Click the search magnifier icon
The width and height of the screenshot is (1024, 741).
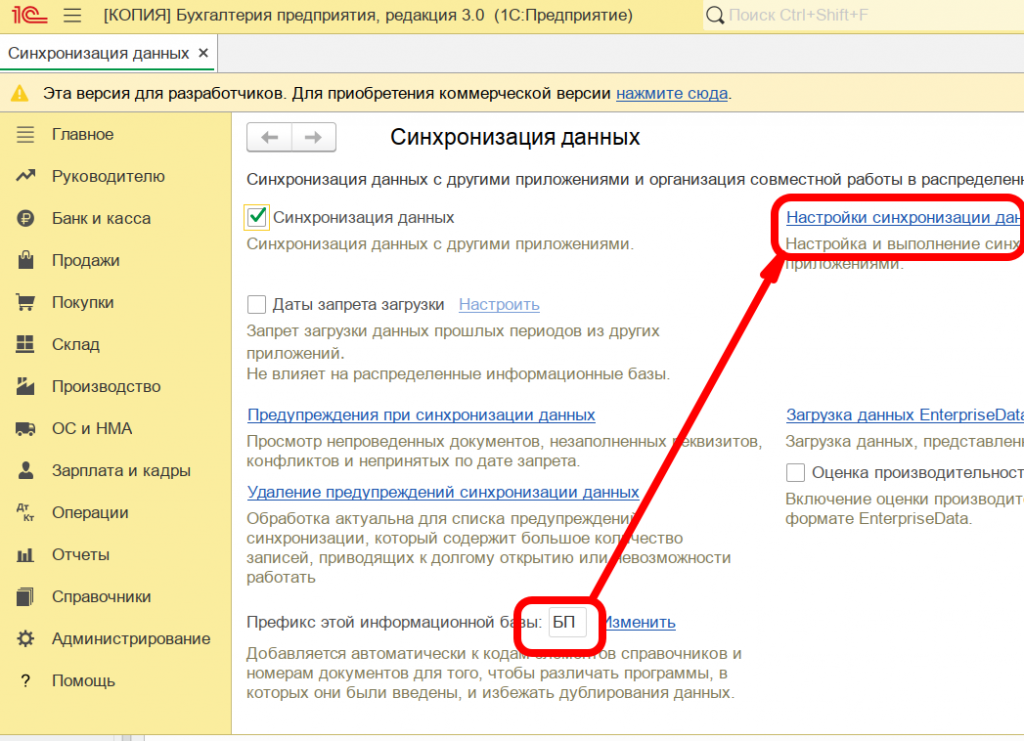click(715, 15)
